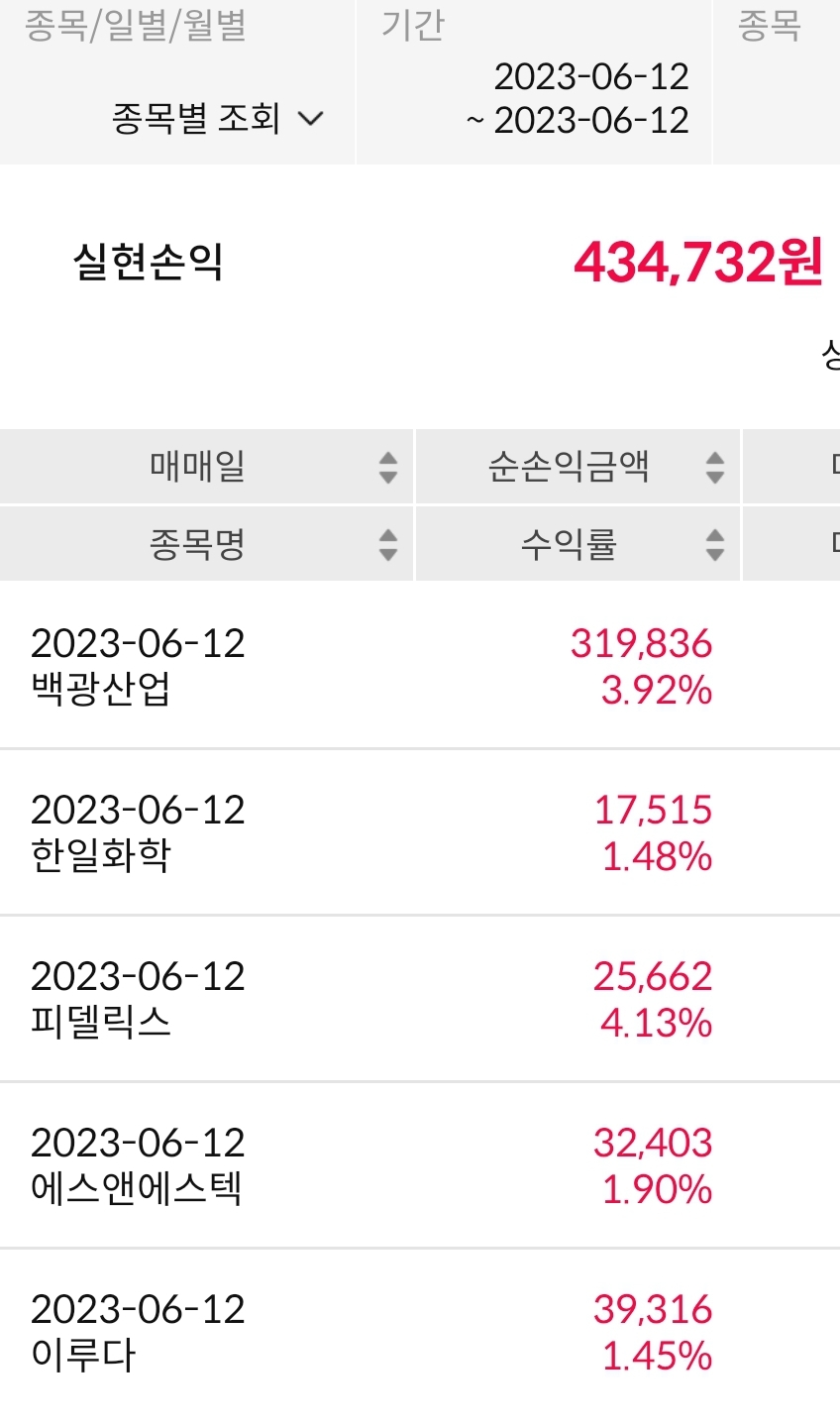
Task: Select the 순손익금액 column header
Action: point(569,466)
